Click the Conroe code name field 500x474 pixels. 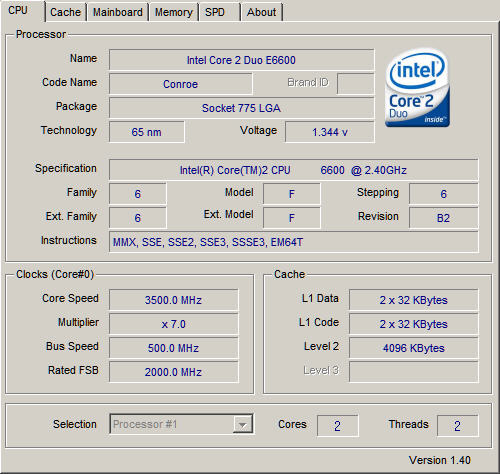(181, 84)
